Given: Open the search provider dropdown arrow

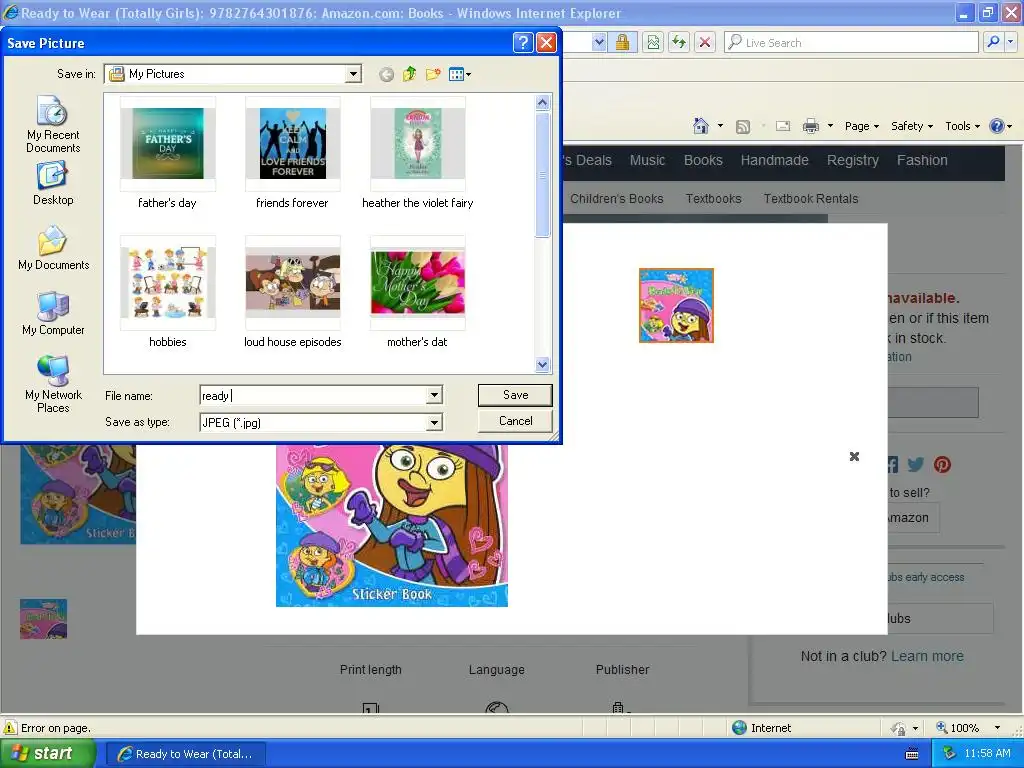Looking at the screenshot, I should 1010,42.
